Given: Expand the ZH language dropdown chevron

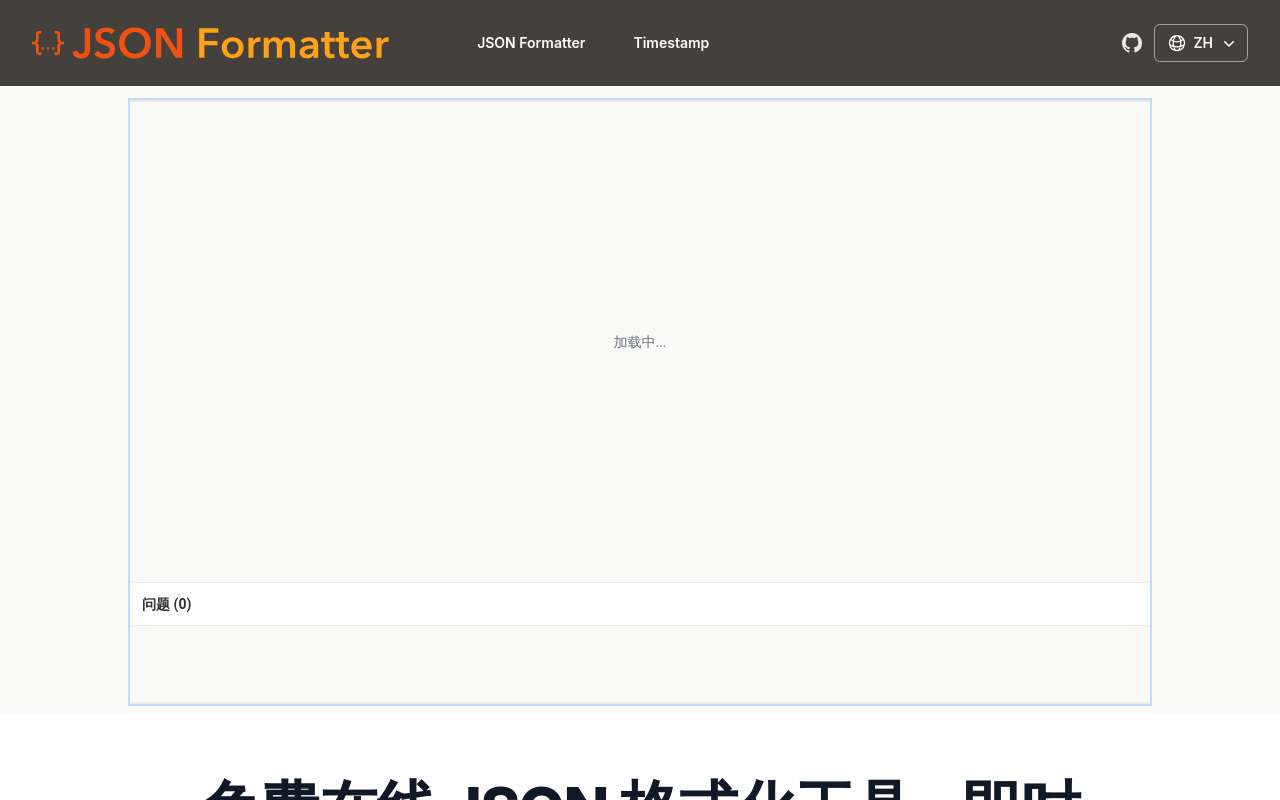Looking at the screenshot, I should pyautogui.click(x=1229, y=44).
